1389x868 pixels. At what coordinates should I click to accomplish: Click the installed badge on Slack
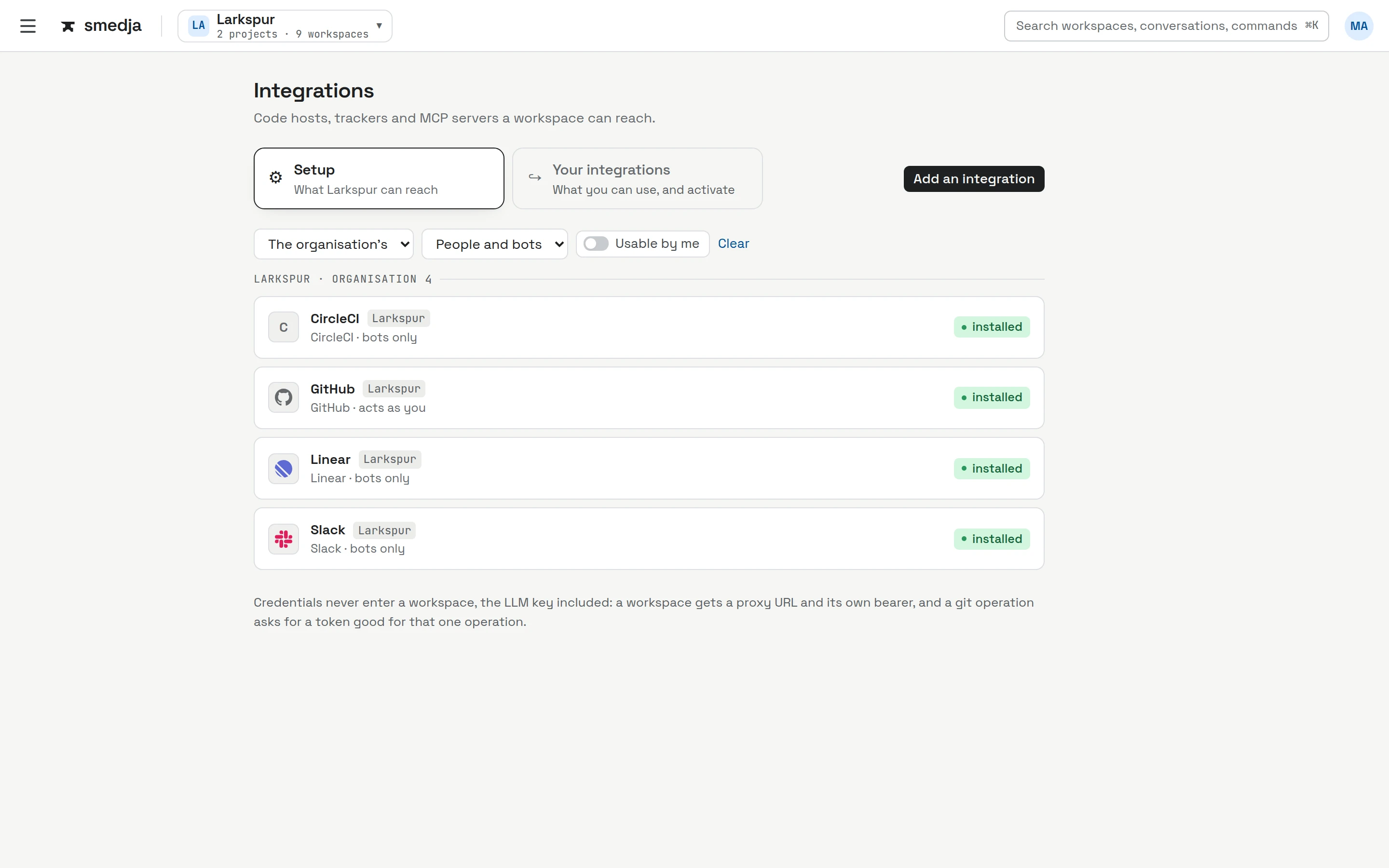(x=991, y=539)
